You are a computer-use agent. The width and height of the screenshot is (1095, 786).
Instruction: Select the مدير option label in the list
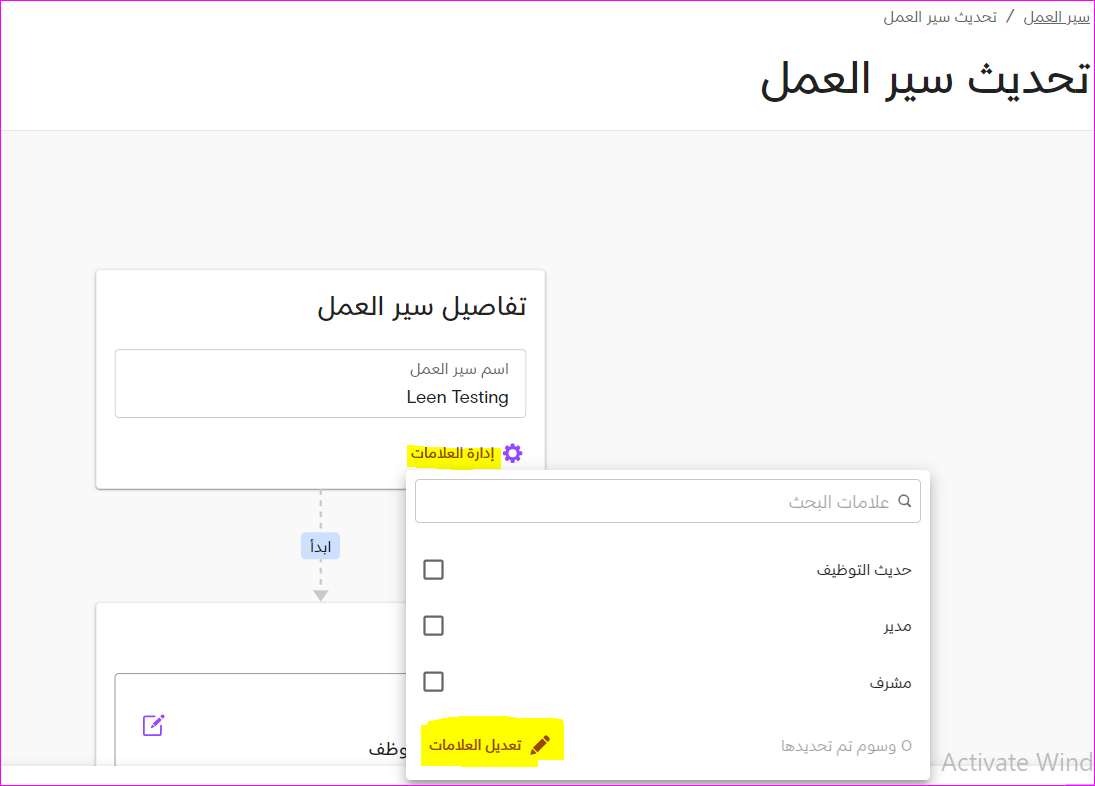896,626
